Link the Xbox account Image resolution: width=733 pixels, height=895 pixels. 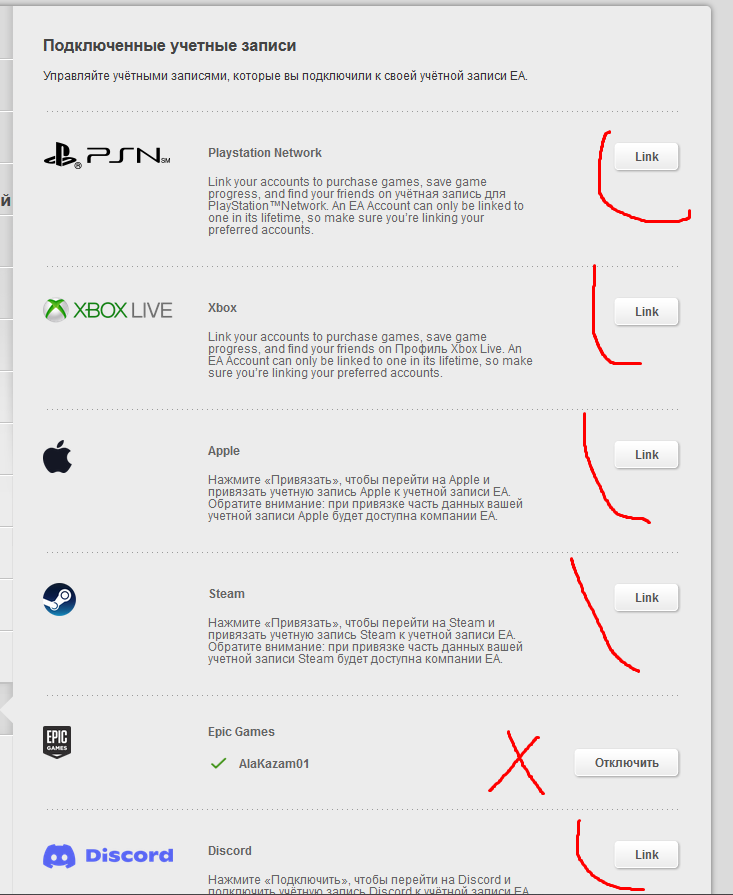click(x=646, y=312)
